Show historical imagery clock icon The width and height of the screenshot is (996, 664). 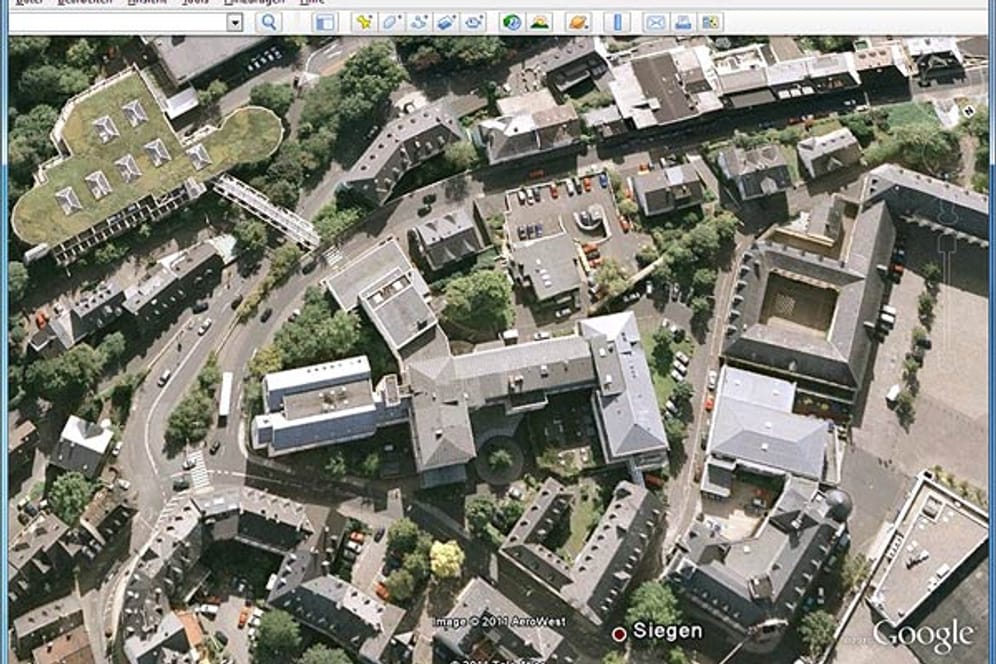pos(512,22)
